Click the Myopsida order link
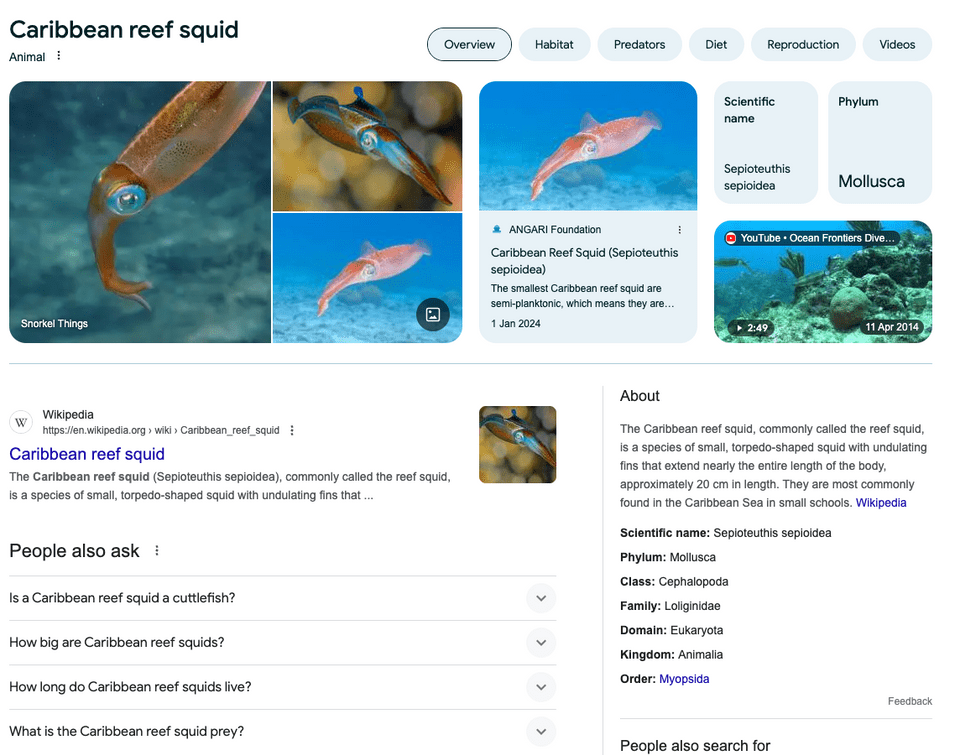The image size is (960, 755). click(684, 679)
